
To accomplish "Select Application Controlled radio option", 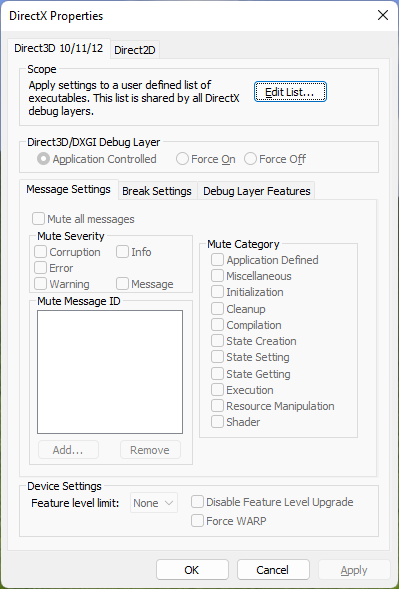I will click(97, 159).
